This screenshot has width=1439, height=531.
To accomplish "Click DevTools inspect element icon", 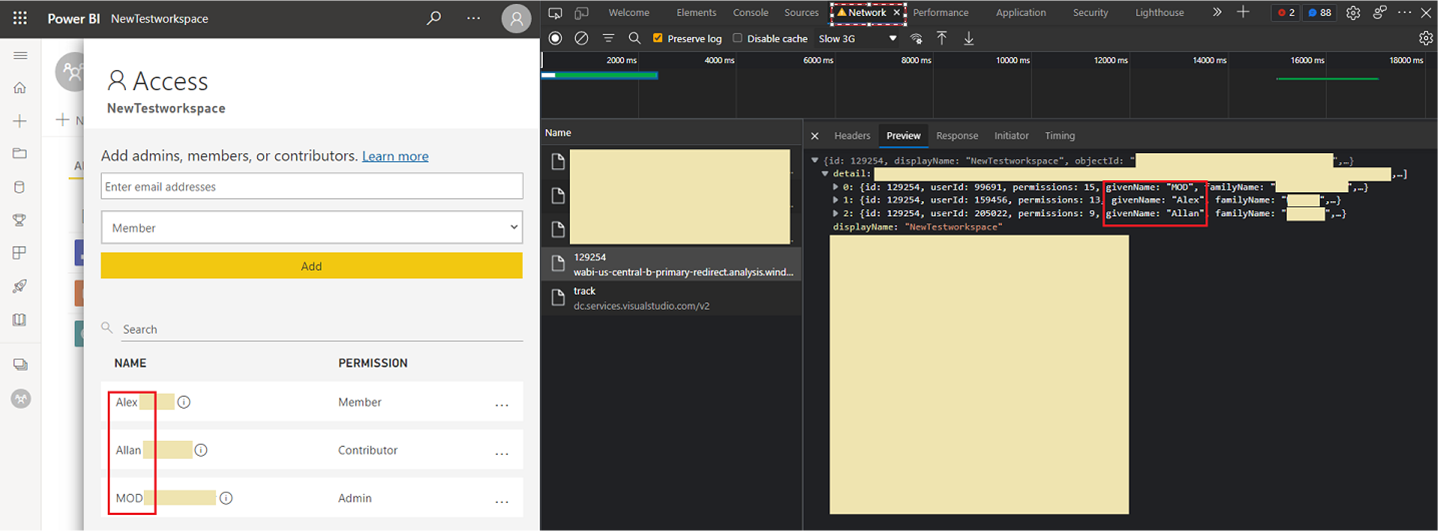I will pos(555,13).
